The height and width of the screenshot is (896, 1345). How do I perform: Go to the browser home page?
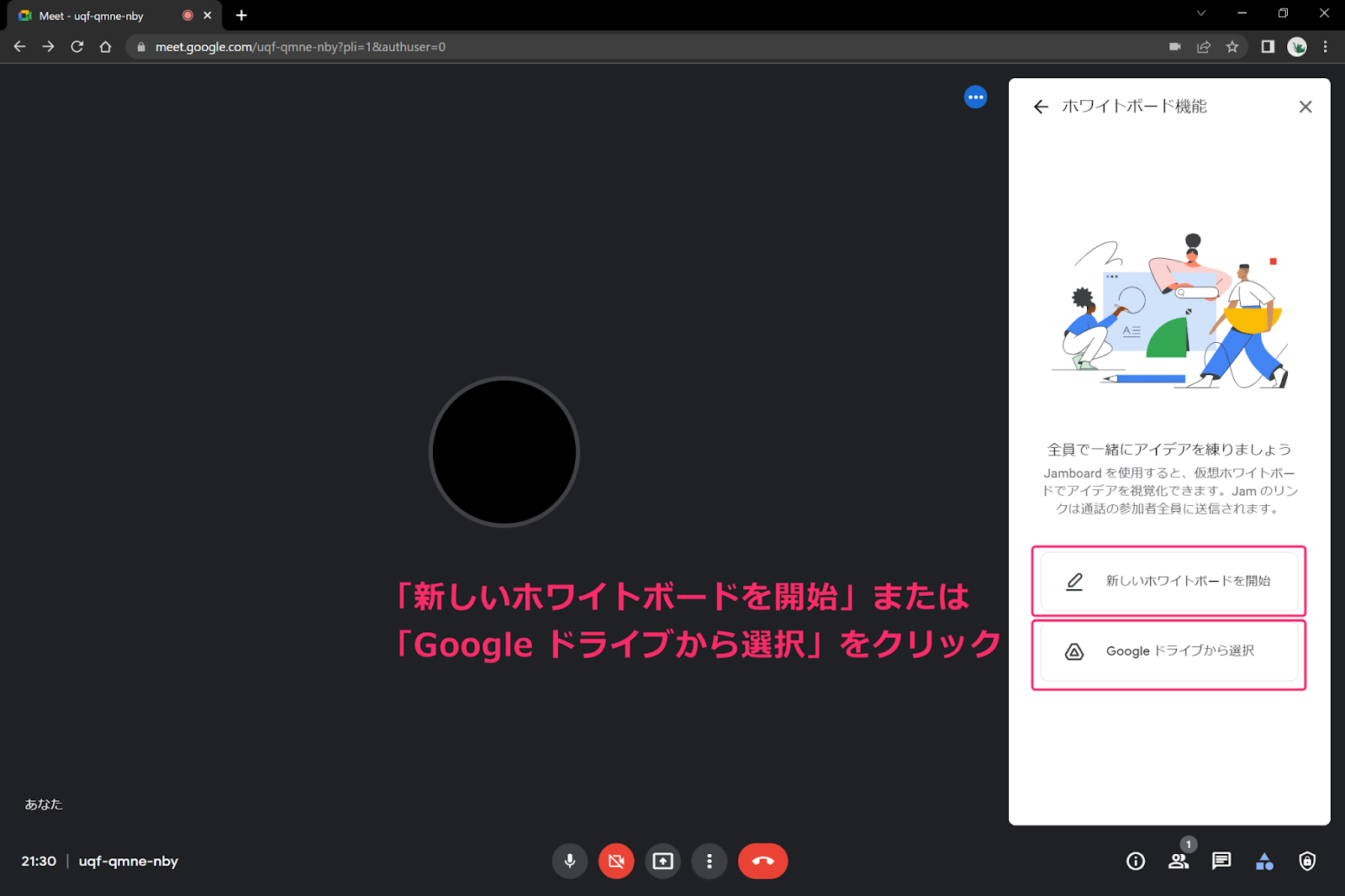[x=105, y=47]
